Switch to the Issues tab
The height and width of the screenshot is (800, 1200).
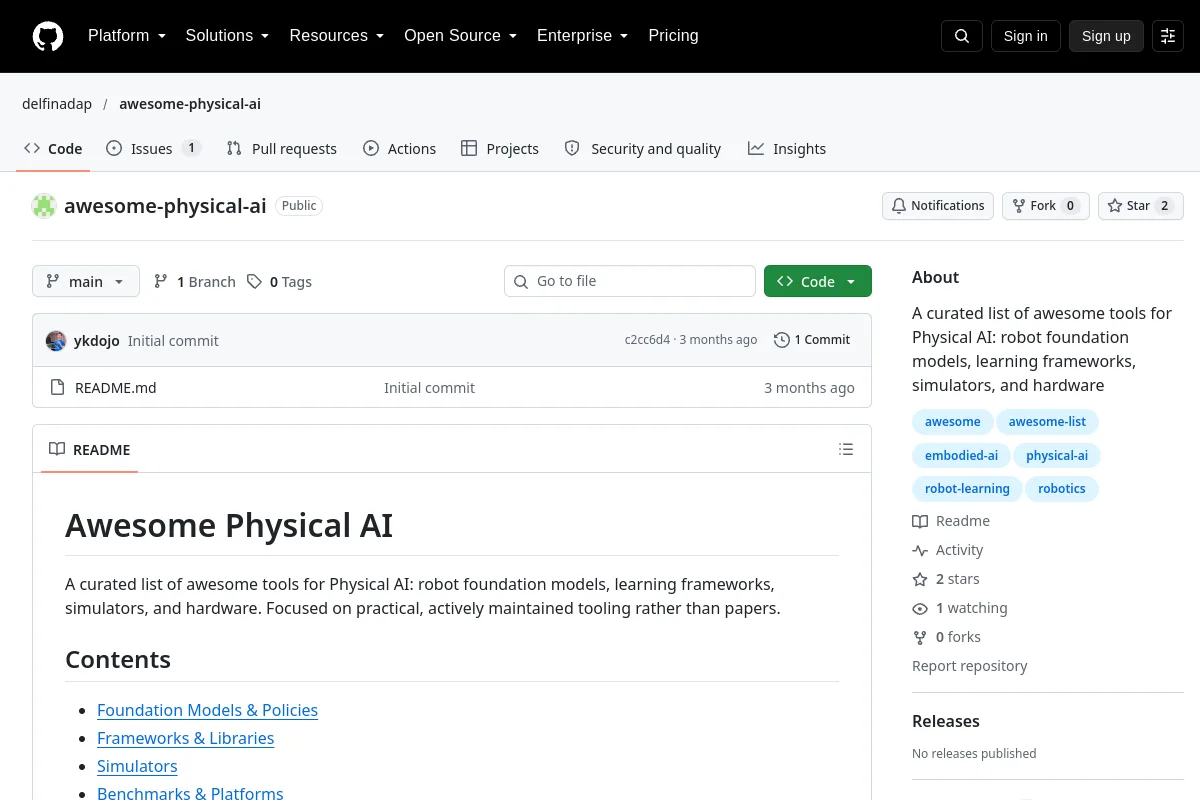(x=153, y=149)
